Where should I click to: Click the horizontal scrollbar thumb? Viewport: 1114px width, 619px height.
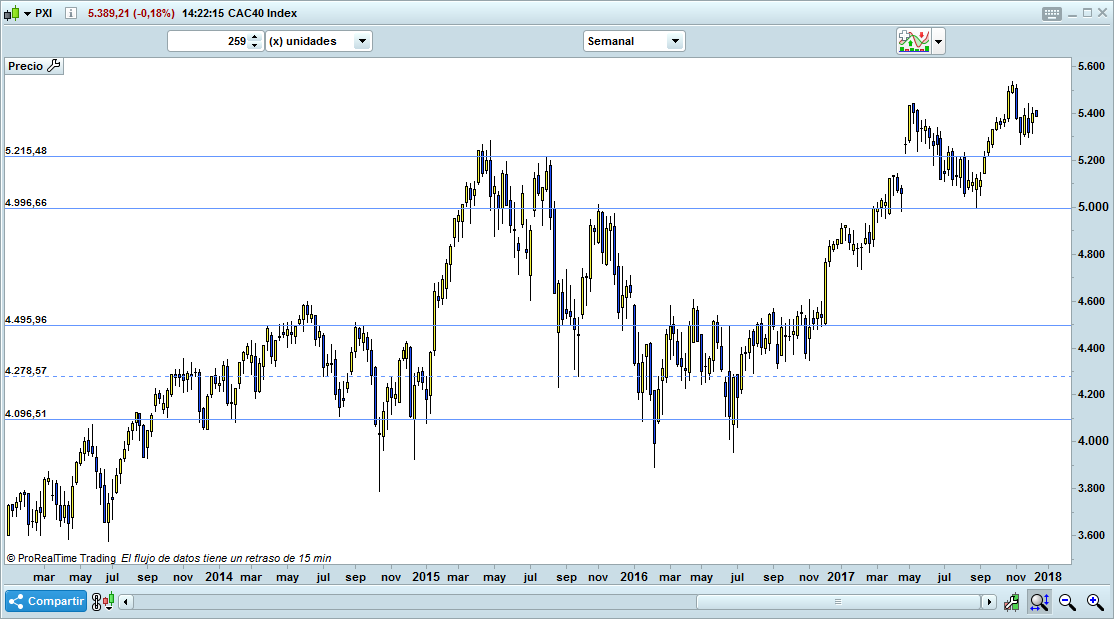838,602
